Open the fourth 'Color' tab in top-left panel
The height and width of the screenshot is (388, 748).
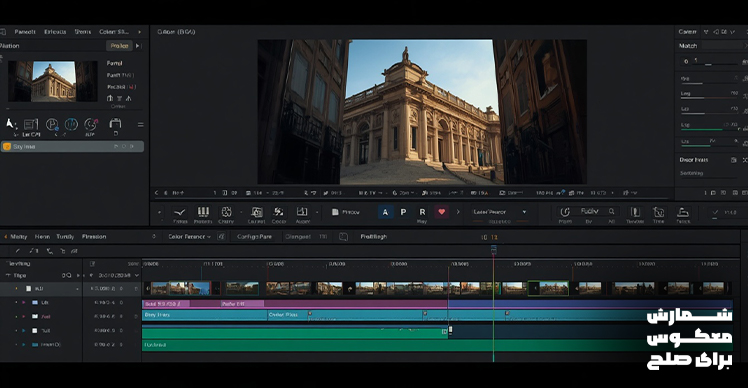(x=114, y=32)
